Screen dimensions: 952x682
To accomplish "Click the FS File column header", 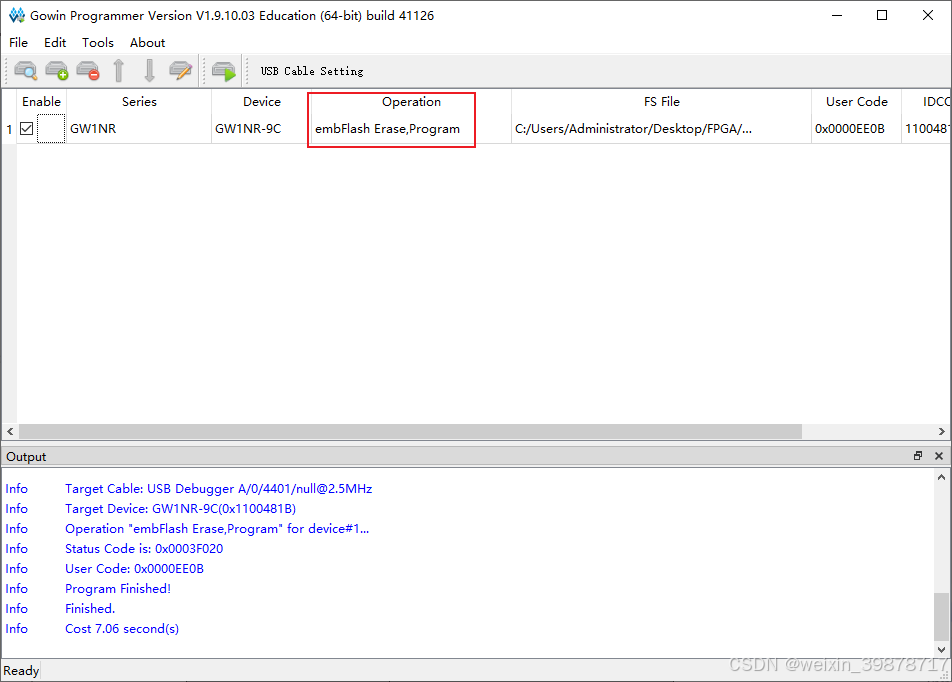I will [x=662, y=101].
